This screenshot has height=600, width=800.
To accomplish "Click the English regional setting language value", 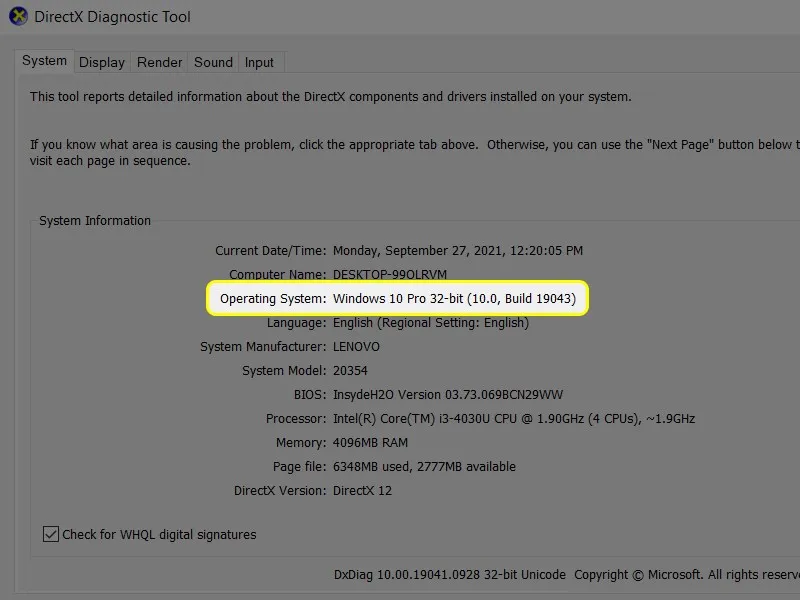I will [x=431, y=323].
